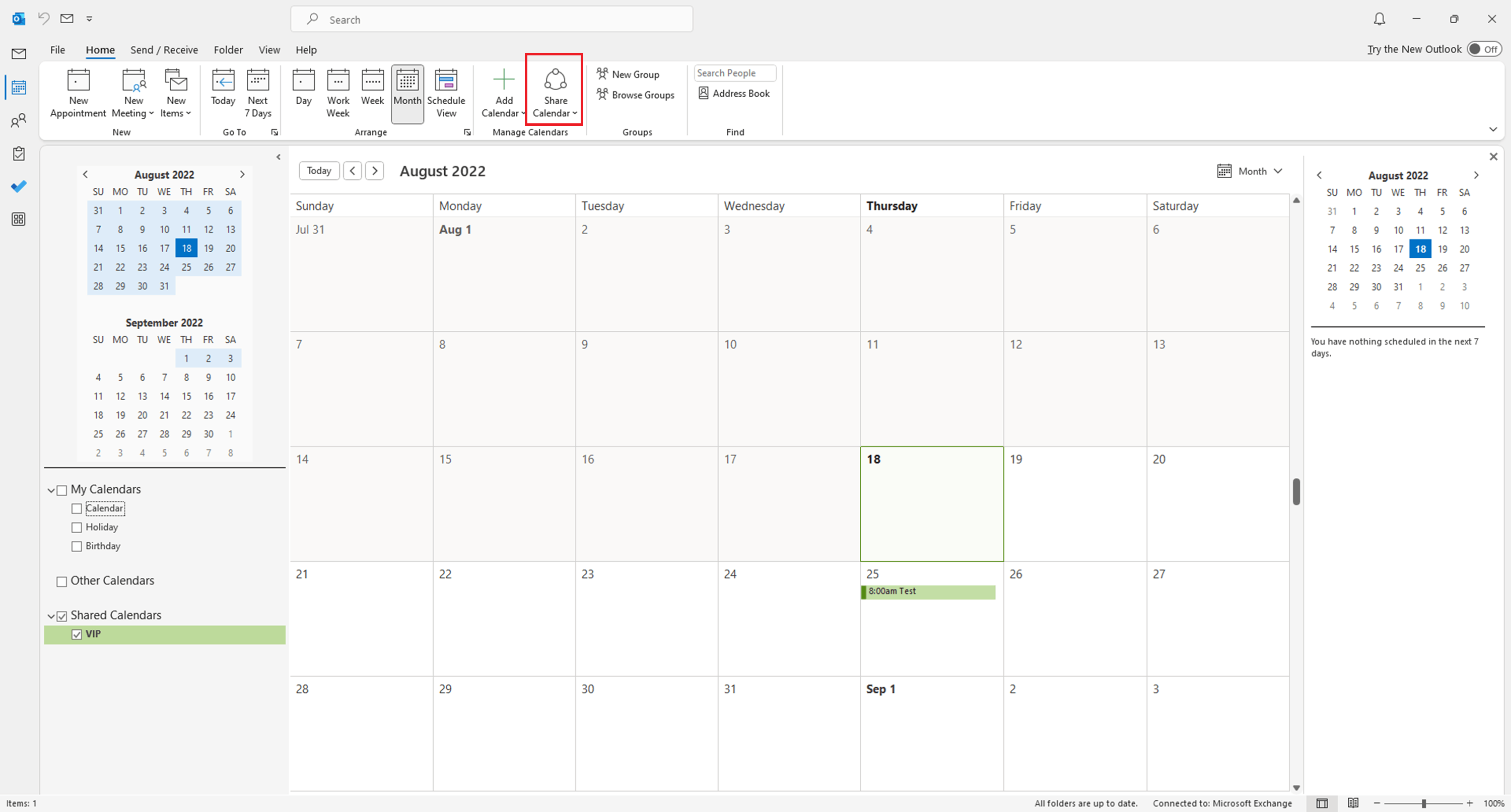Open the Send/Receive menu tab
The image size is (1511, 812).
(163, 49)
